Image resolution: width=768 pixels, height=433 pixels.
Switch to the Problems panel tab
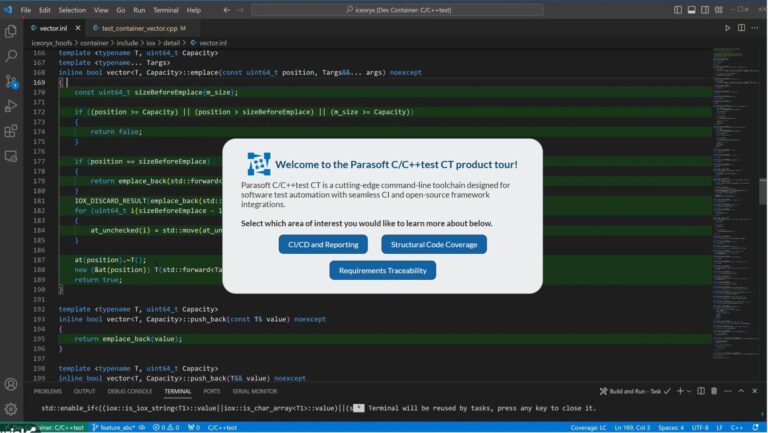click(x=48, y=391)
